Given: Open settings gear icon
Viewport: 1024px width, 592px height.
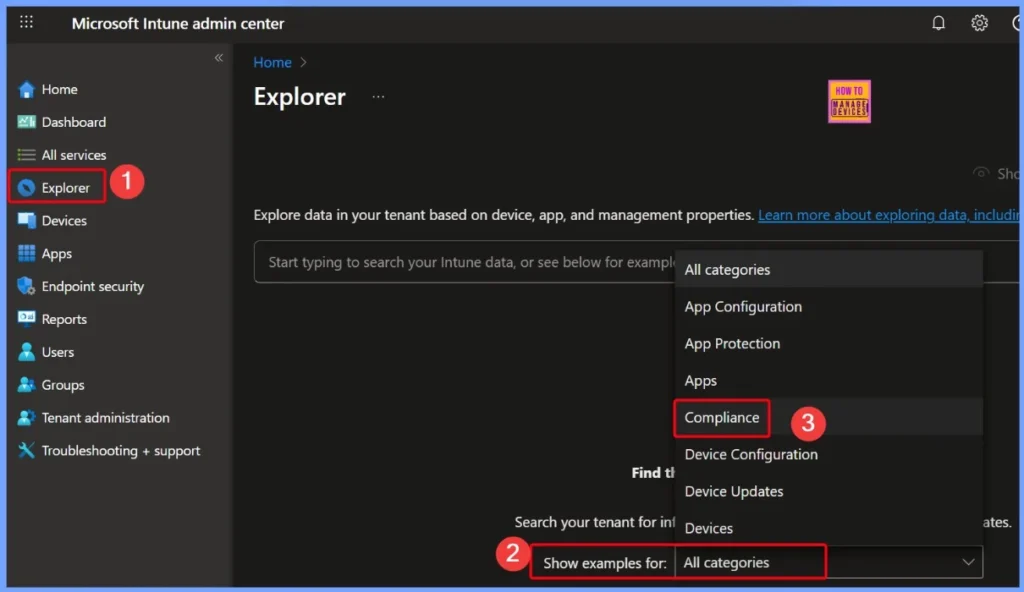Looking at the screenshot, I should (979, 23).
